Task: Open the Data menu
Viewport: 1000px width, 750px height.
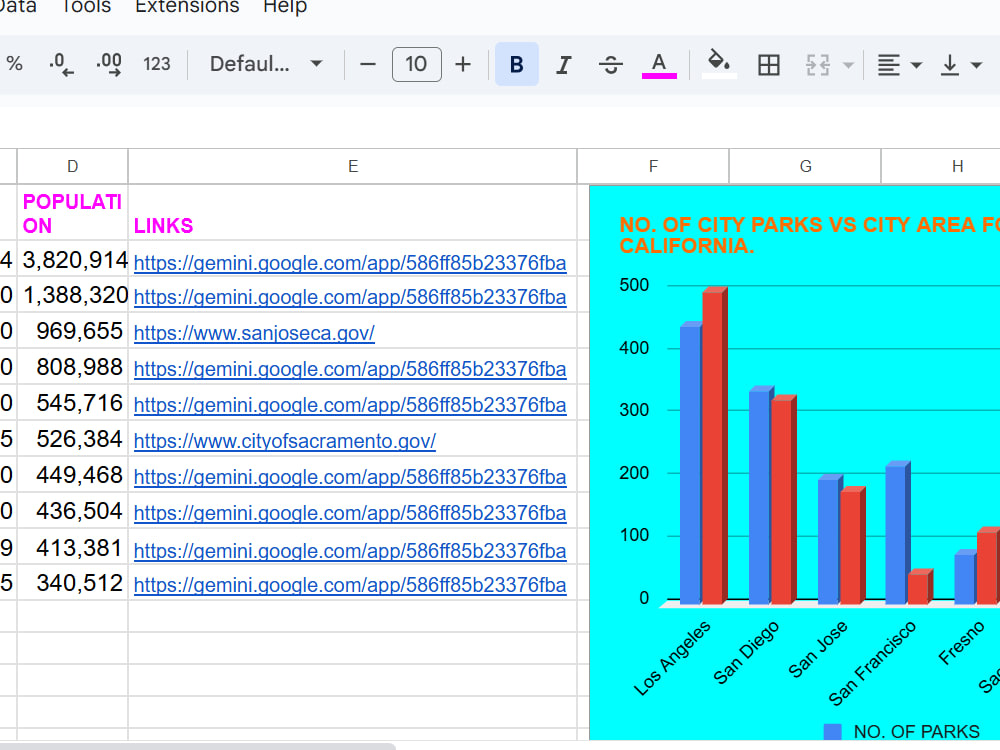Action: pos(18,6)
